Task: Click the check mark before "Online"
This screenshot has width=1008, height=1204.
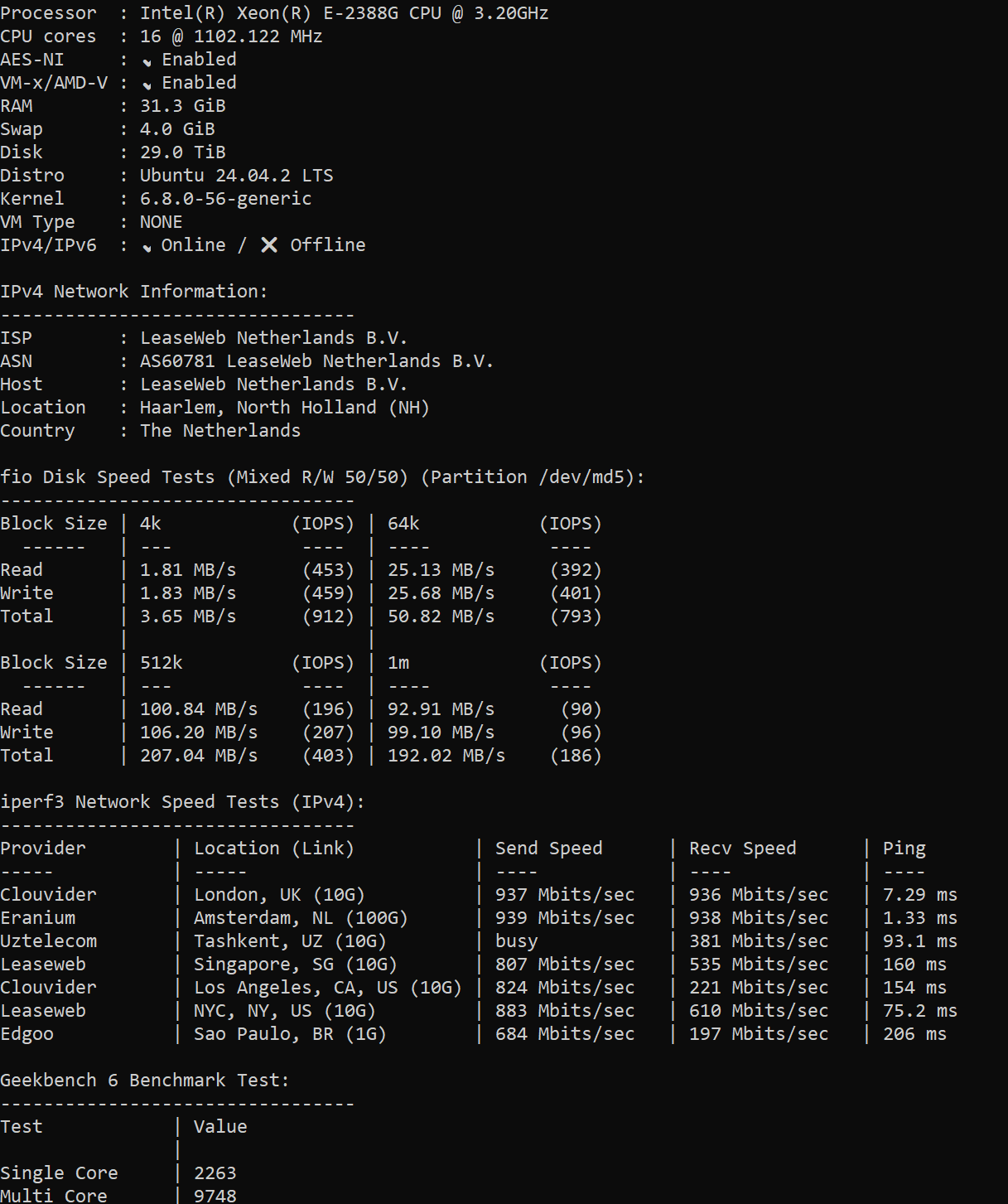Action: [147, 247]
